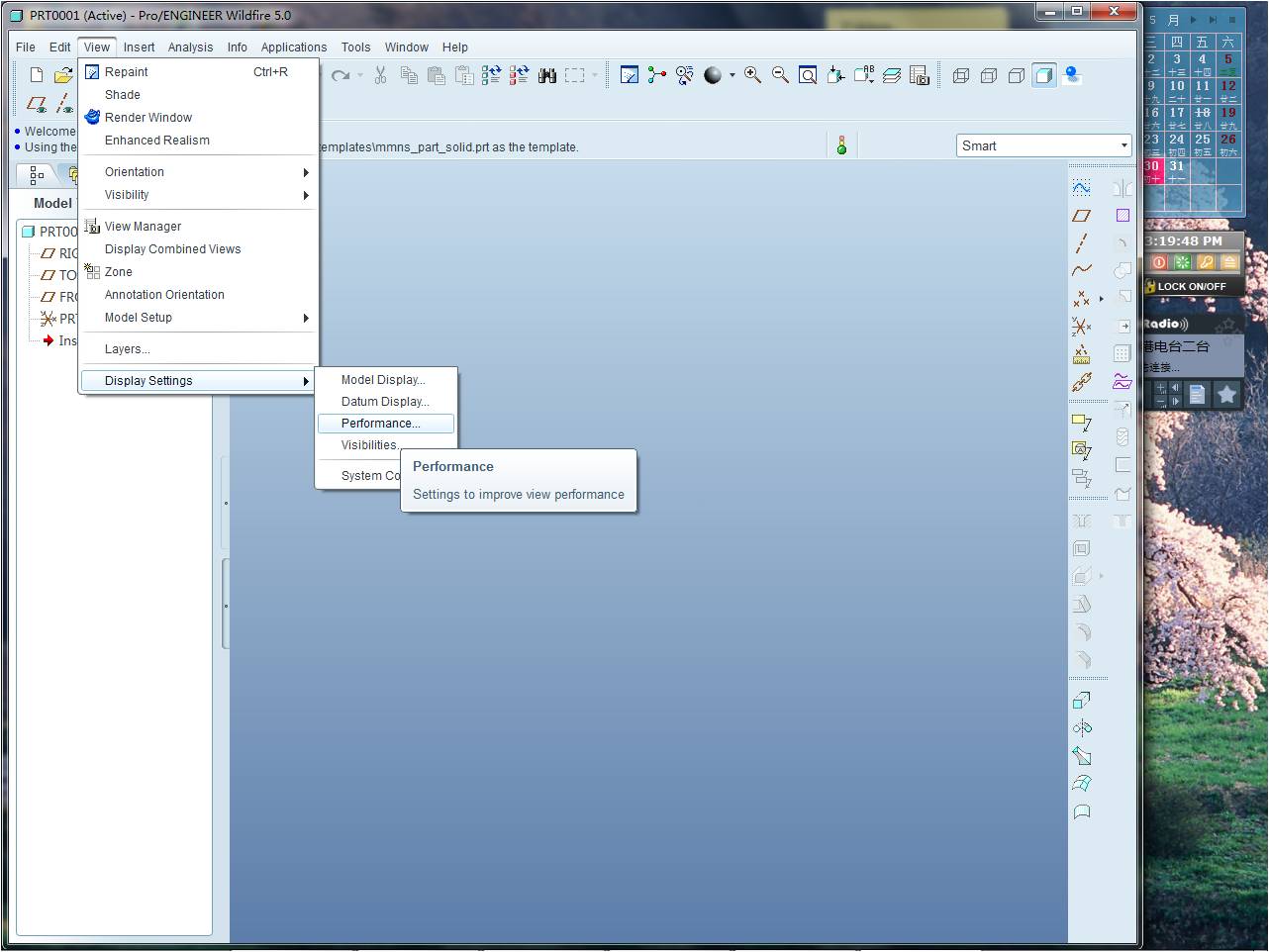Select the Datum Axis tool
Viewport: 1269px width, 952px height.
click(x=1081, y=242)
